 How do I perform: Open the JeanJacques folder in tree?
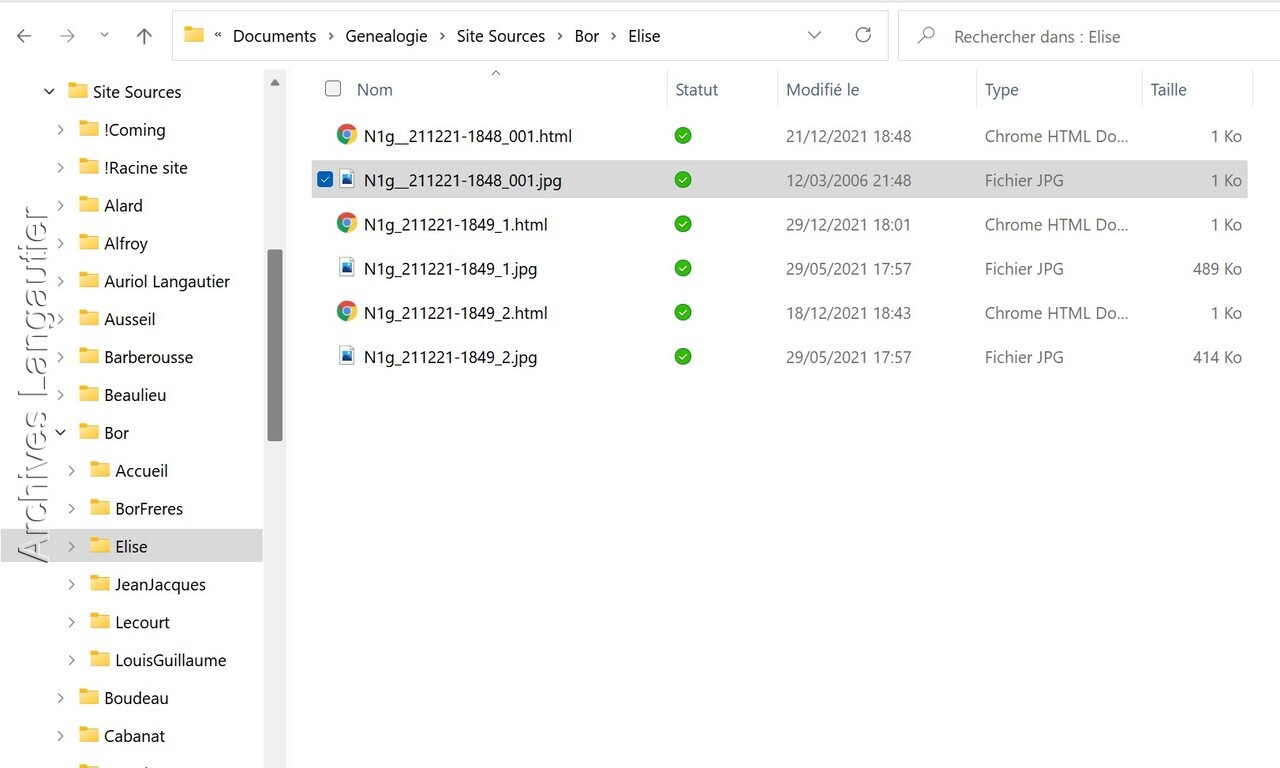pos(160,585)
